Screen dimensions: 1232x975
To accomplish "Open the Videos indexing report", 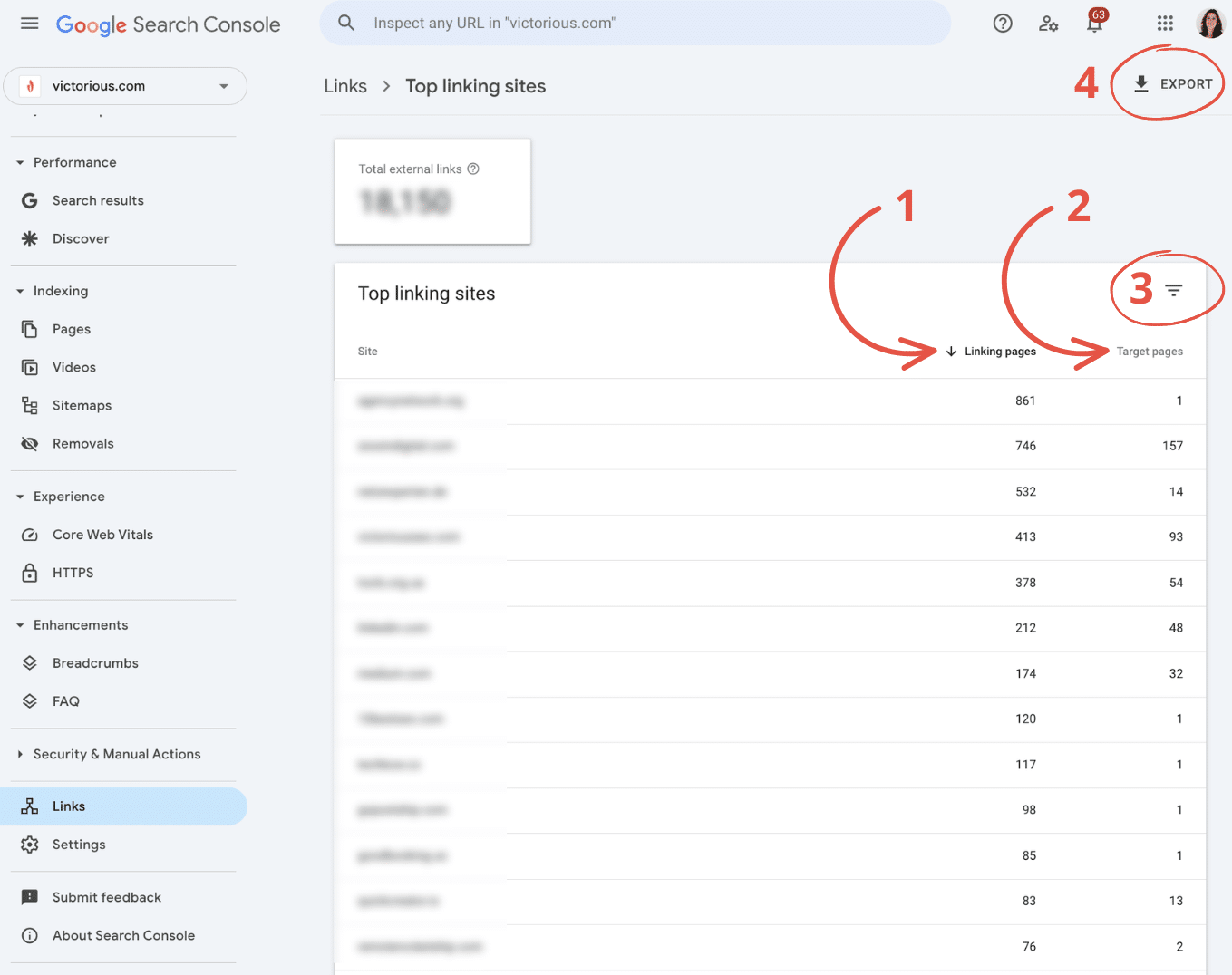I will (74, 367).
